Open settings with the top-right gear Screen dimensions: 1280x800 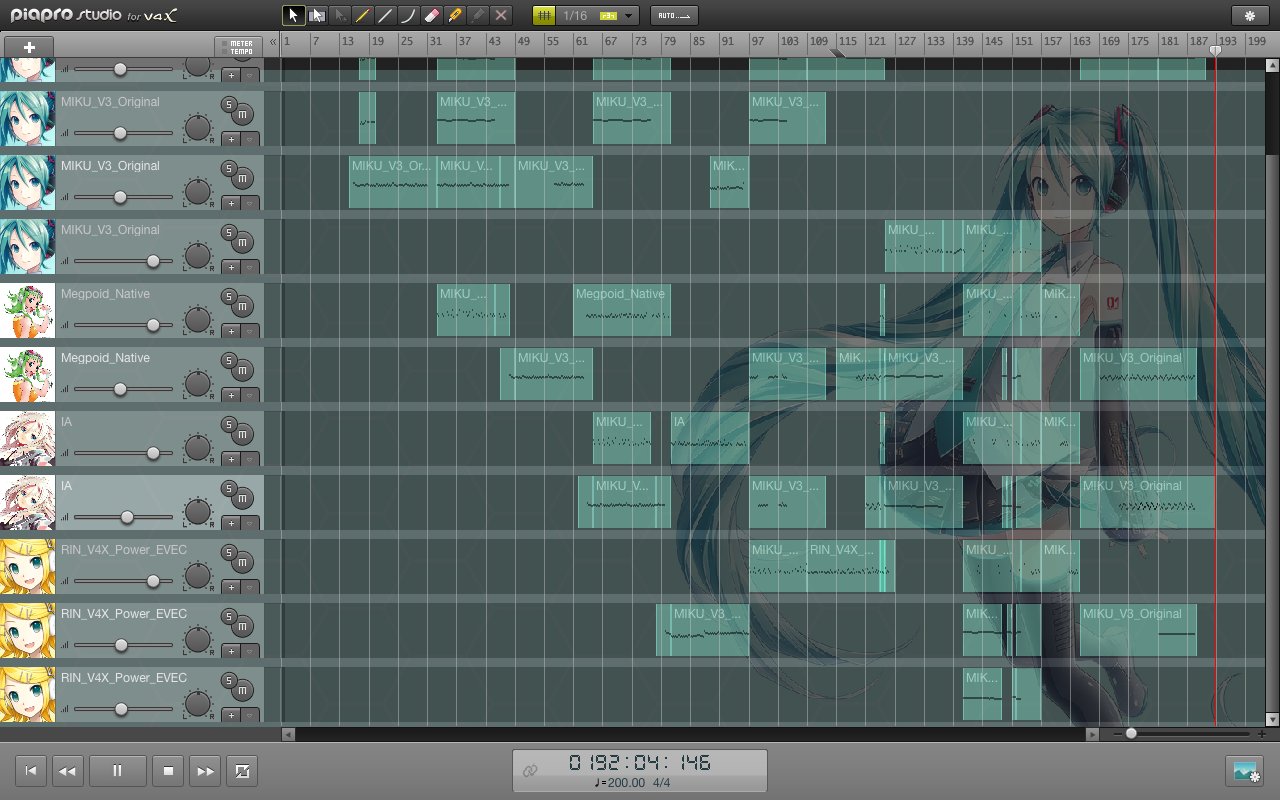pos(1249,16)
